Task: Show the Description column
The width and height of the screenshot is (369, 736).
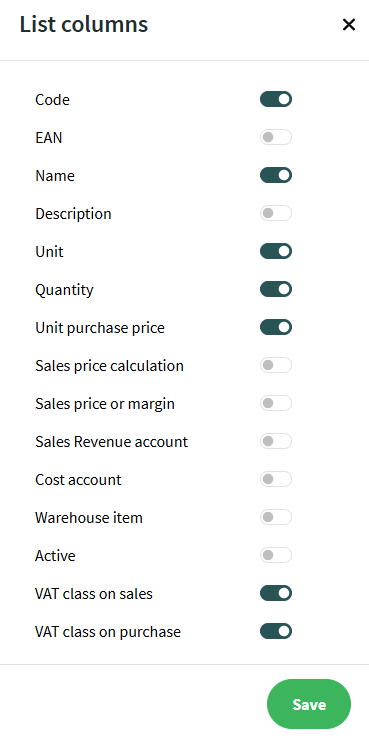Action: [276, 214]
